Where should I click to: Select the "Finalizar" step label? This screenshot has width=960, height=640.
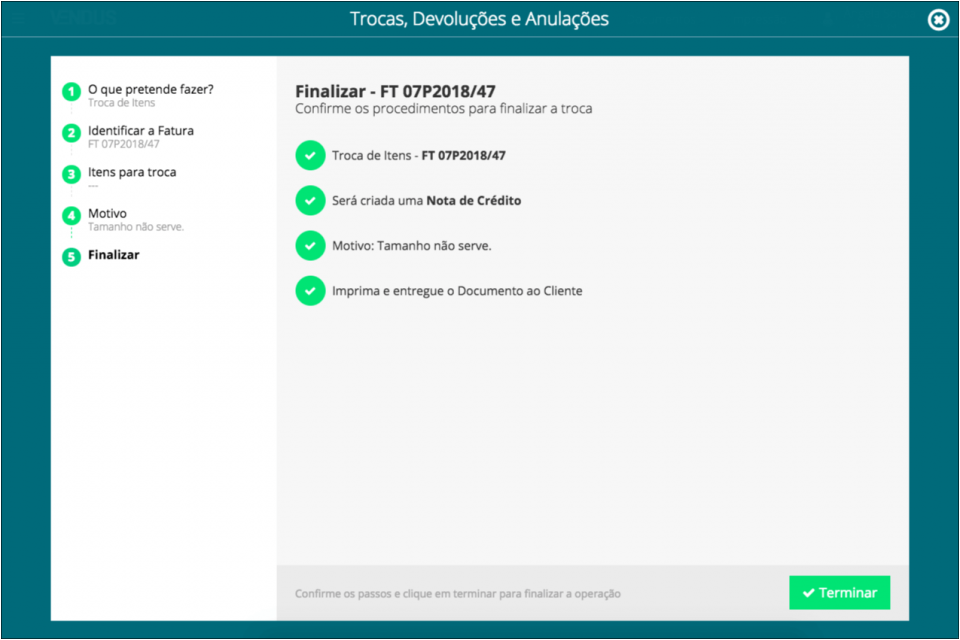(x=114, y=255)
